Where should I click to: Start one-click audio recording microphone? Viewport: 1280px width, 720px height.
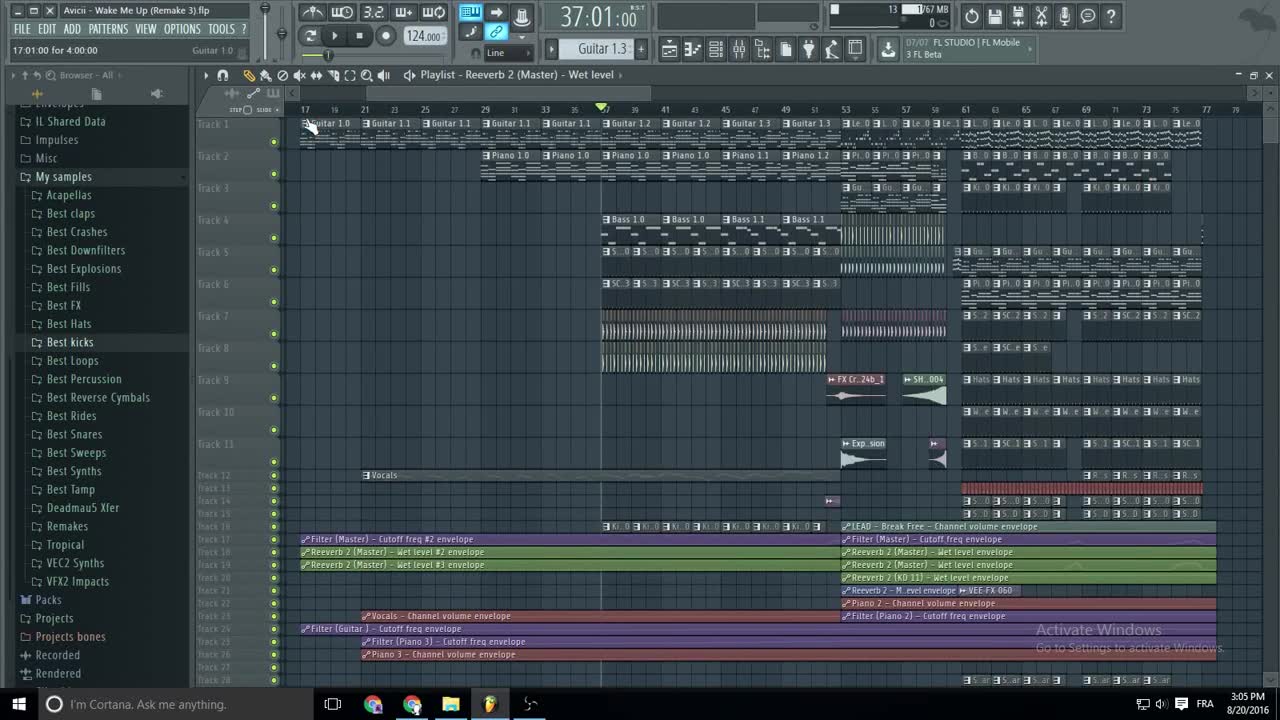(x=1064, y=16)
